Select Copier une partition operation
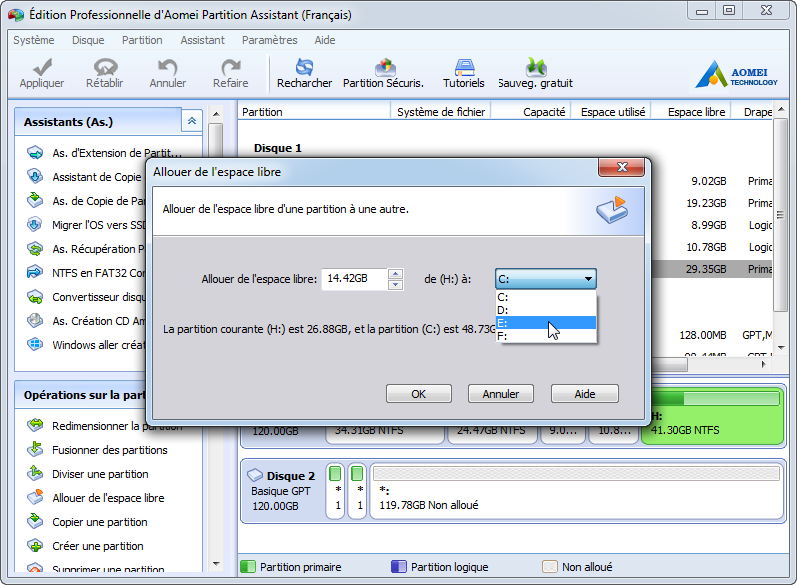The width and height of the screenshot is (797, 585). pyautogui.click(x=87, y=522)
